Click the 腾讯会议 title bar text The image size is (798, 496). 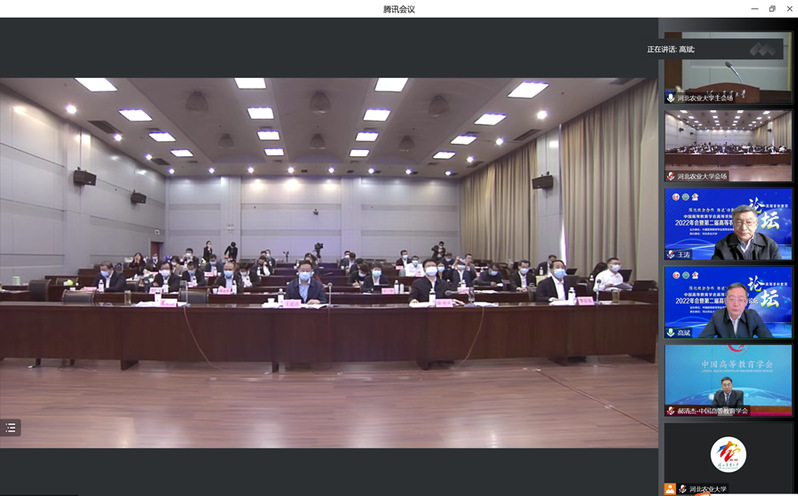[398, 8]
